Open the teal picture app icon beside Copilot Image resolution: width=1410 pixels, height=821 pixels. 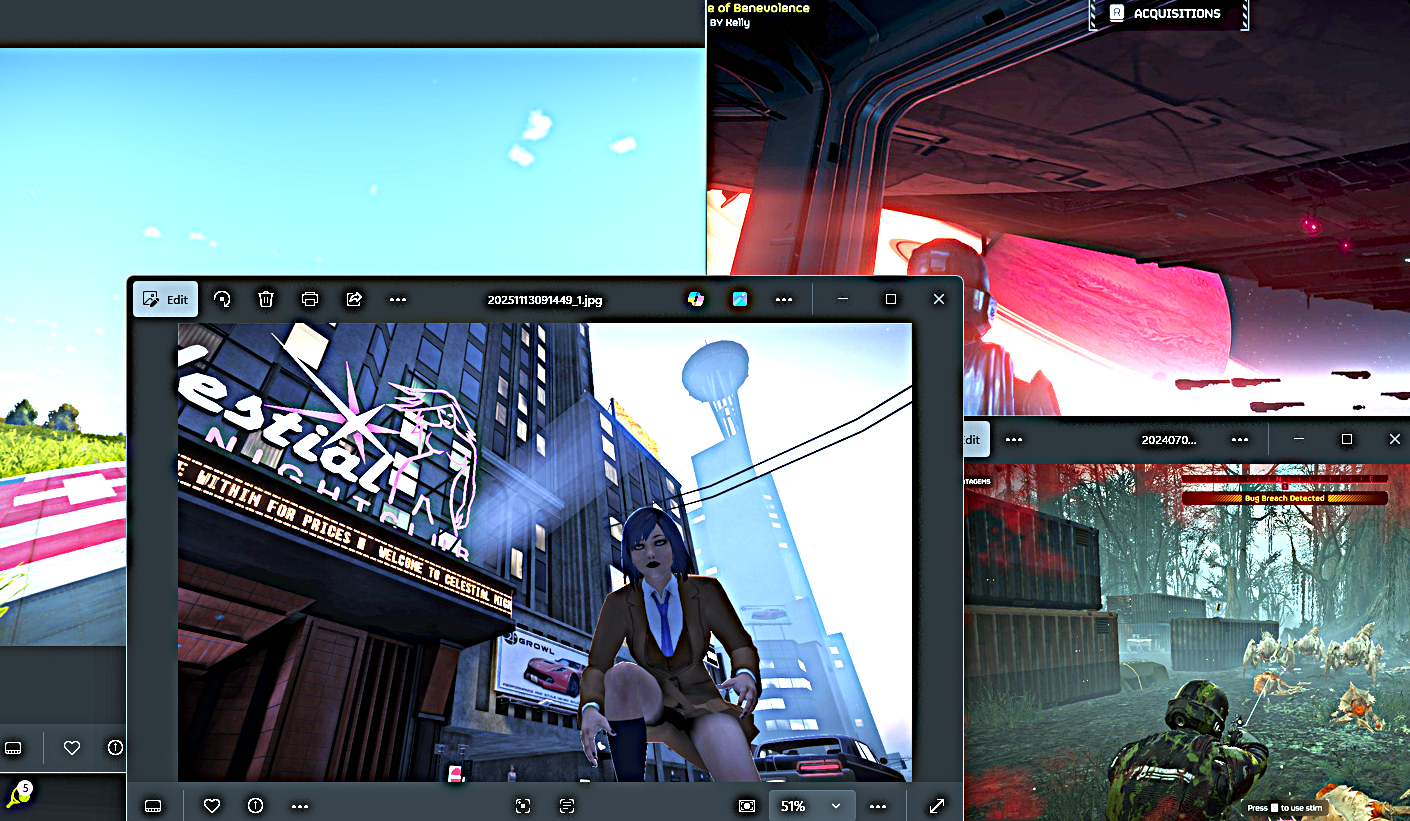pos(740,299)
